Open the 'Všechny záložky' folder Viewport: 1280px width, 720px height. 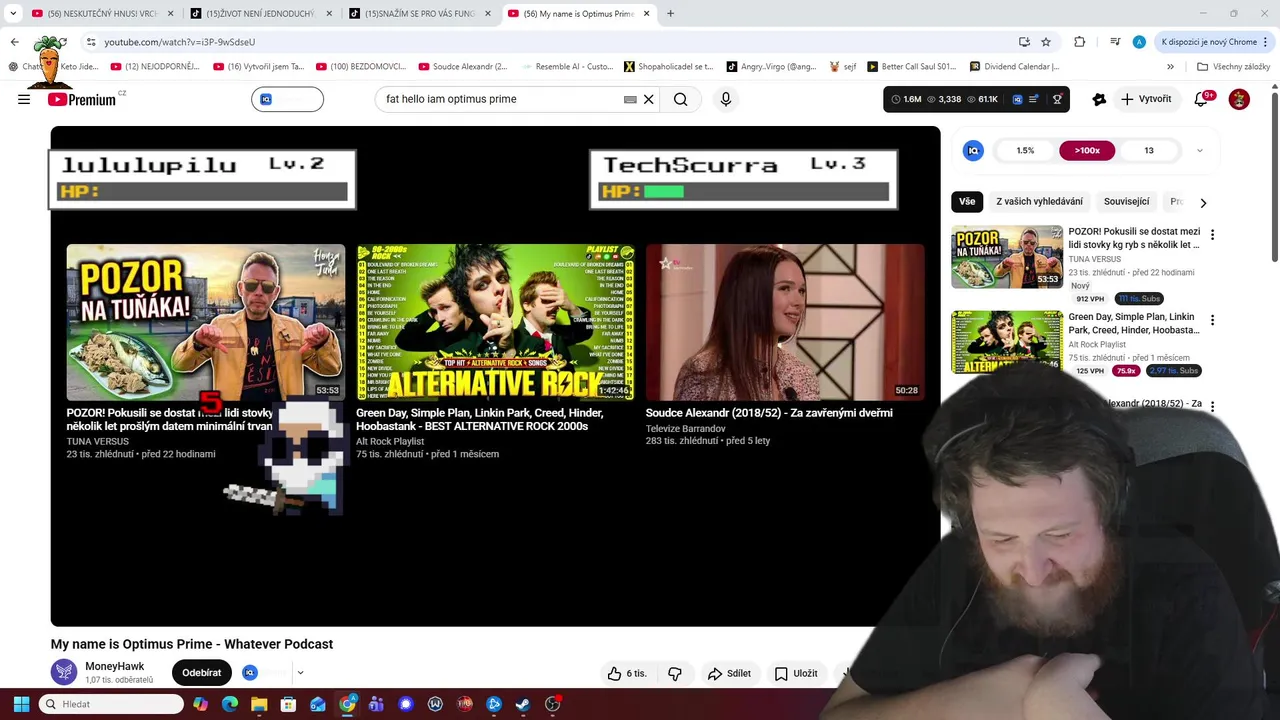(x=1234, y=67)
